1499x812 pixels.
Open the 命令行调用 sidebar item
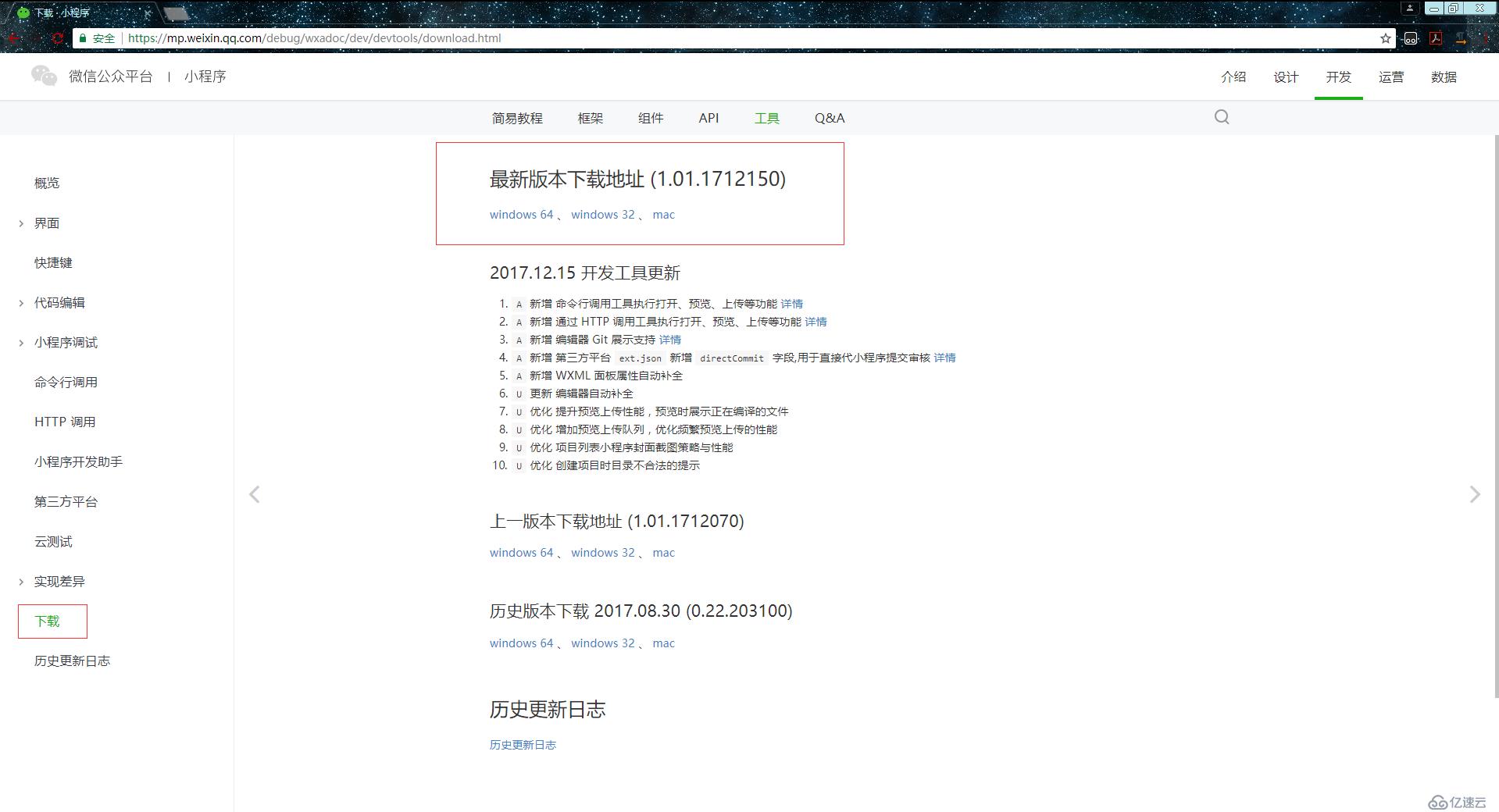pos(66,382)
